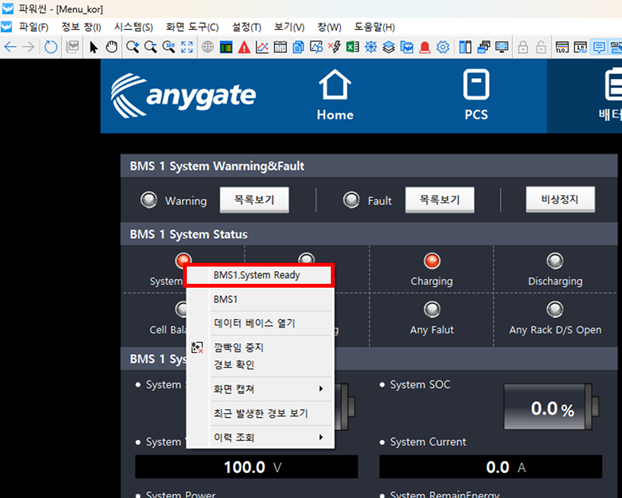622x498 pixels.
Task: Click the Fault indicator lamp
Action: (351, 200)
